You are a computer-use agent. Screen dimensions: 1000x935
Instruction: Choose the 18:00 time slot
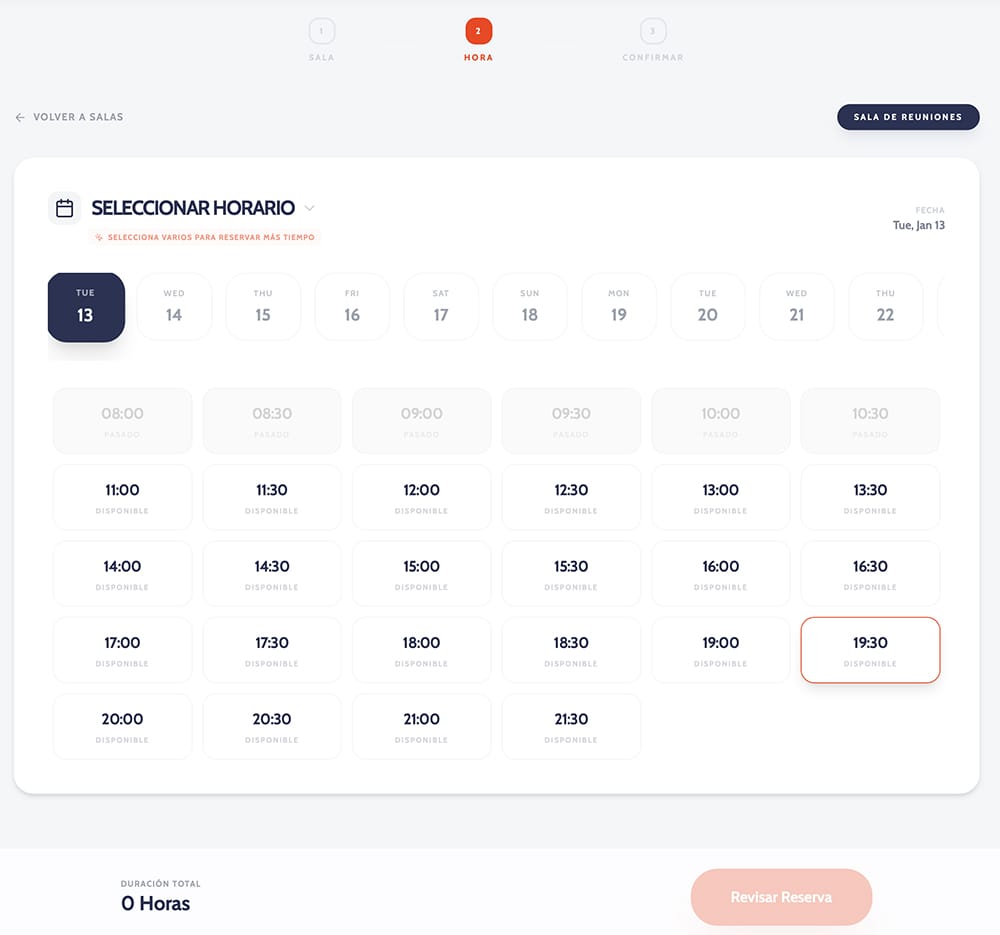[422, 650]
